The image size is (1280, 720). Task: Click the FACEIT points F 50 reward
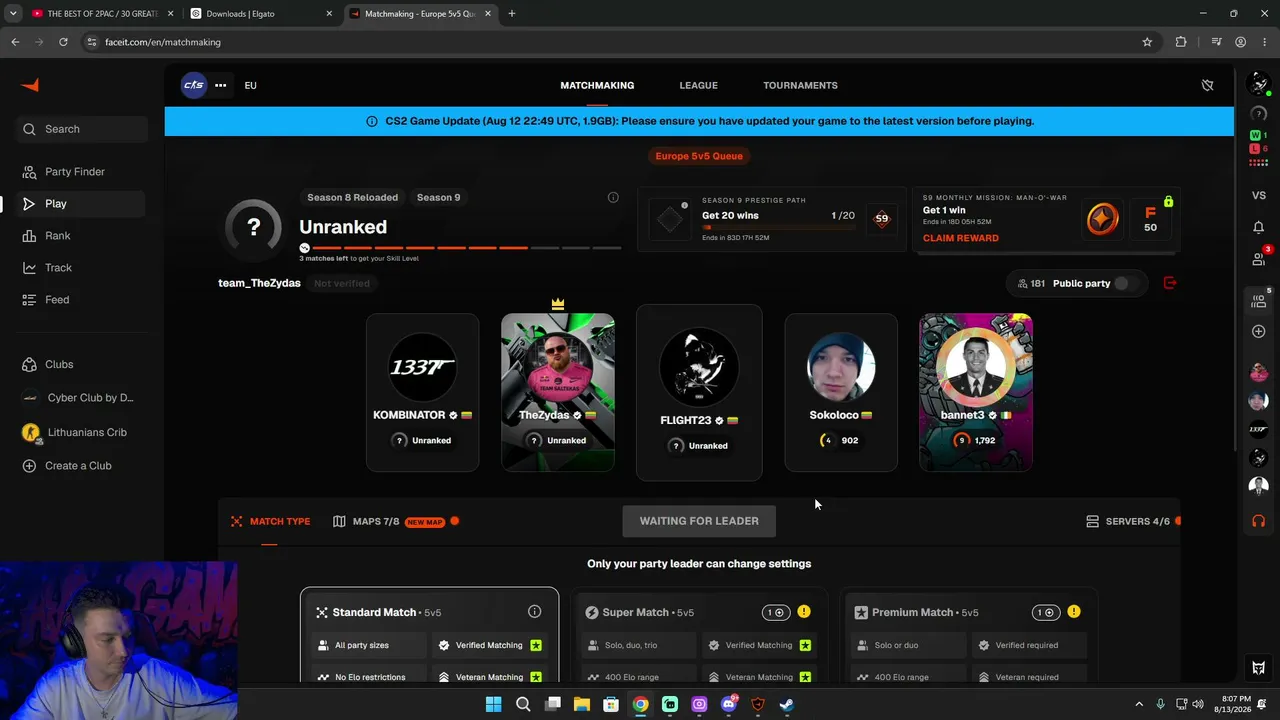[1150, 219]
